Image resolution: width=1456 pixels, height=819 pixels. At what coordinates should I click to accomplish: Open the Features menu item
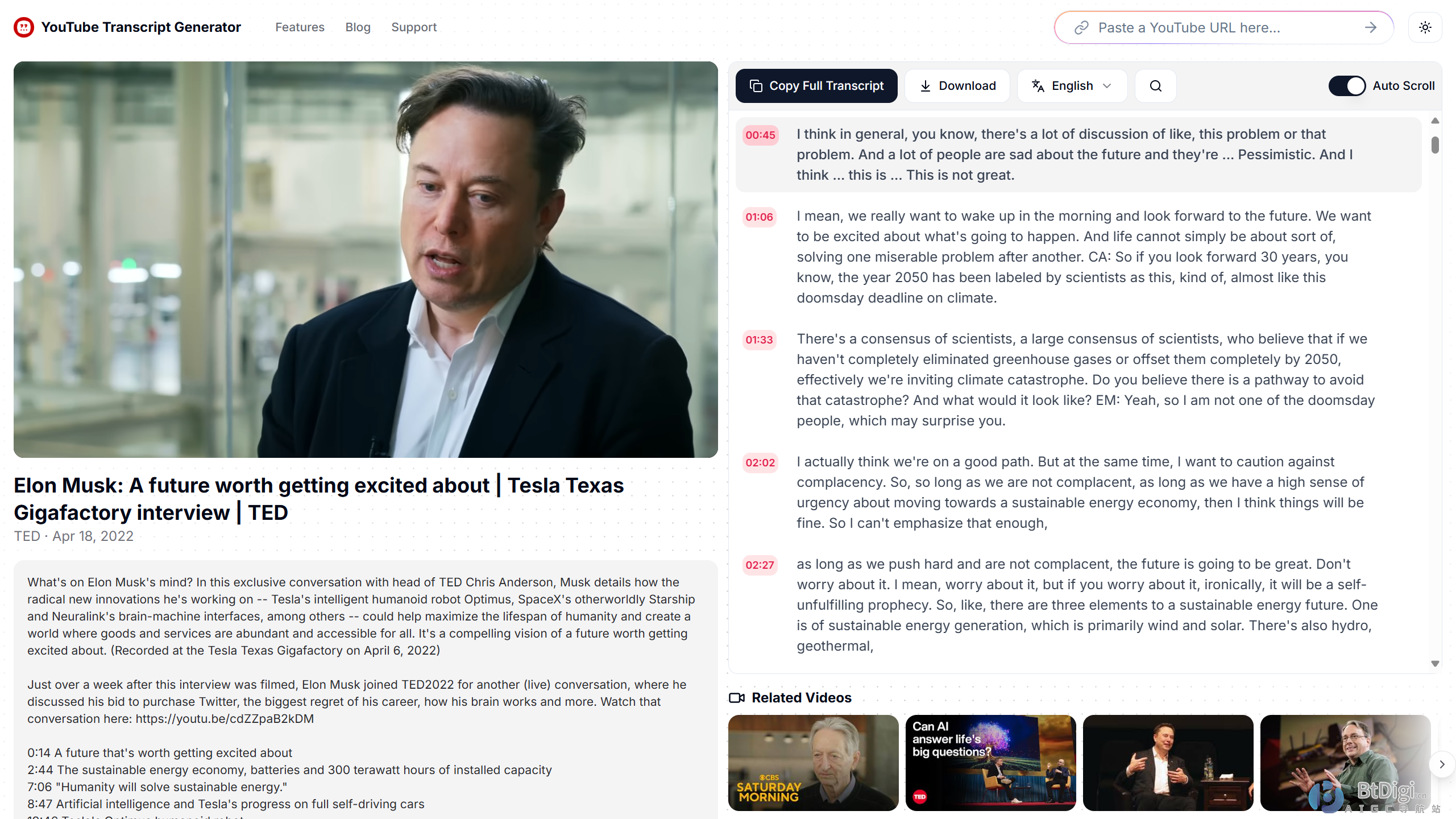point(300,27)
